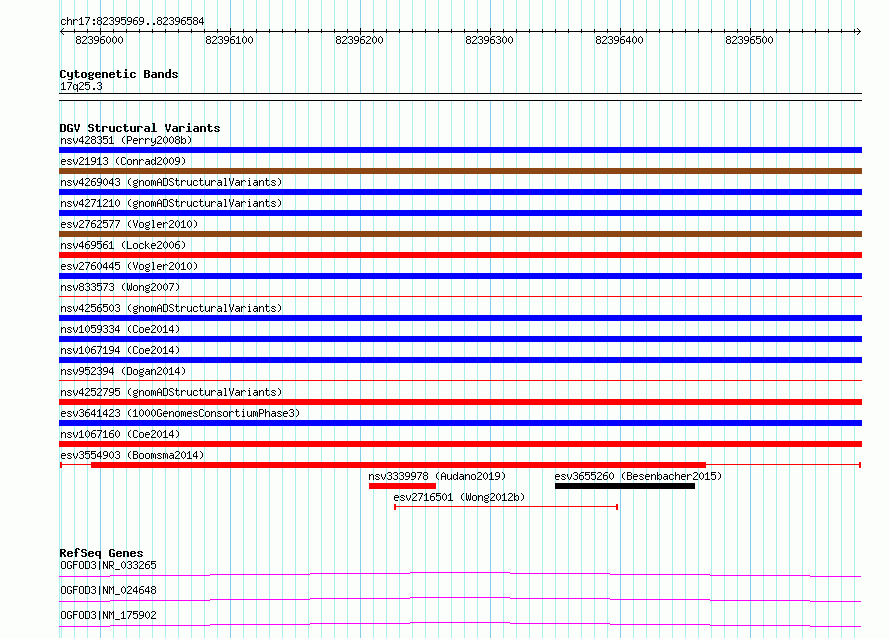
Task: Click the DGV Structural Variants track heading
Action: click(x=140, y=128)
